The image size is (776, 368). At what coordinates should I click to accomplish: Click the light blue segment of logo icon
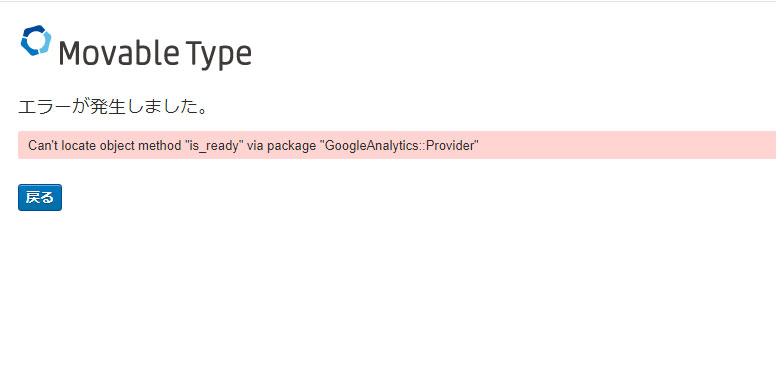point(46,42)
